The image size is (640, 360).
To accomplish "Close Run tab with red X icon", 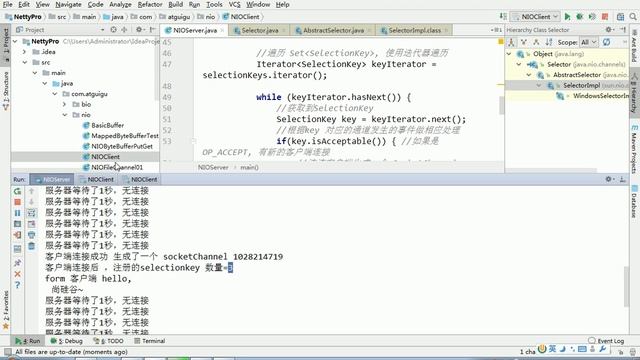I will pos(18,274).
